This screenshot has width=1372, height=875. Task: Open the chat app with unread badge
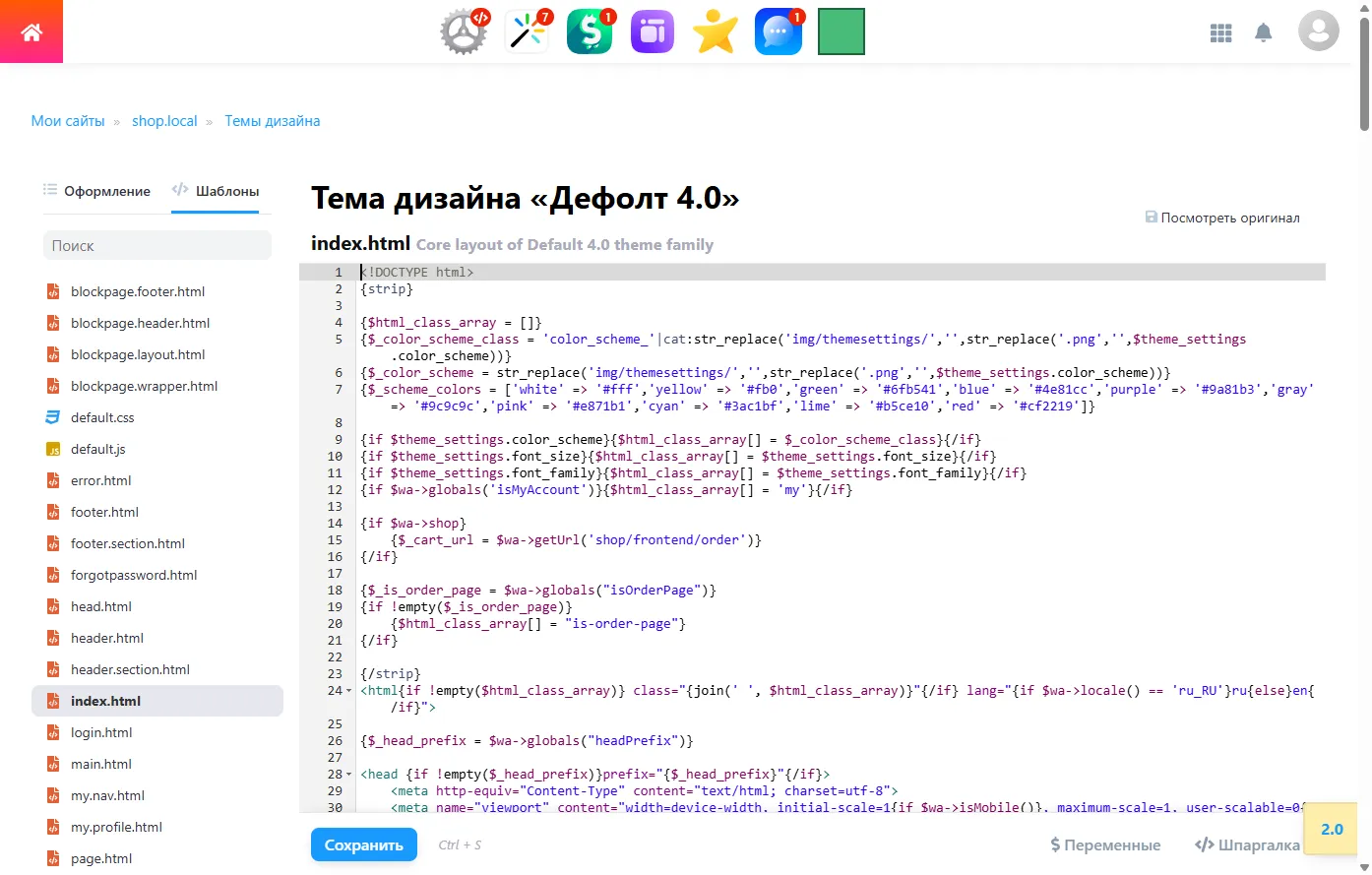[778, 31]
